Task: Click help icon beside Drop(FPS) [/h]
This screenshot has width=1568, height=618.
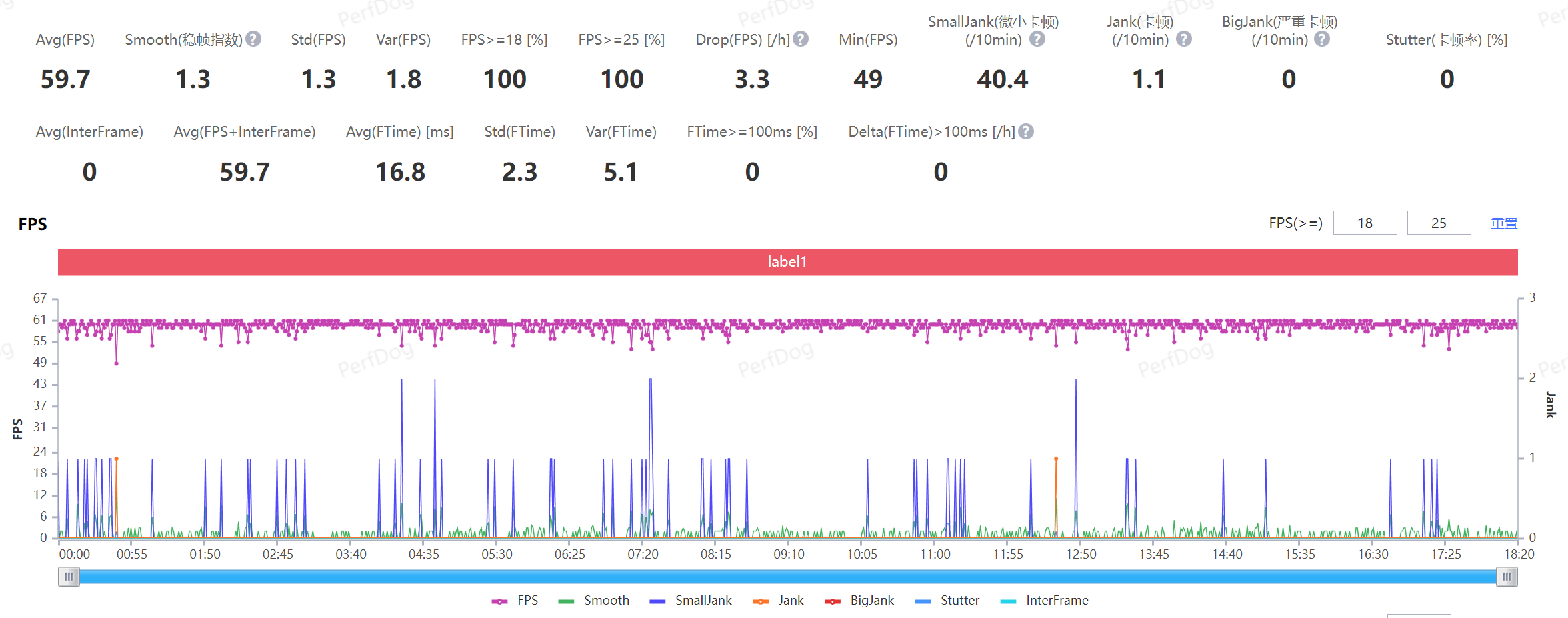Action: click(x=801, y=39)
